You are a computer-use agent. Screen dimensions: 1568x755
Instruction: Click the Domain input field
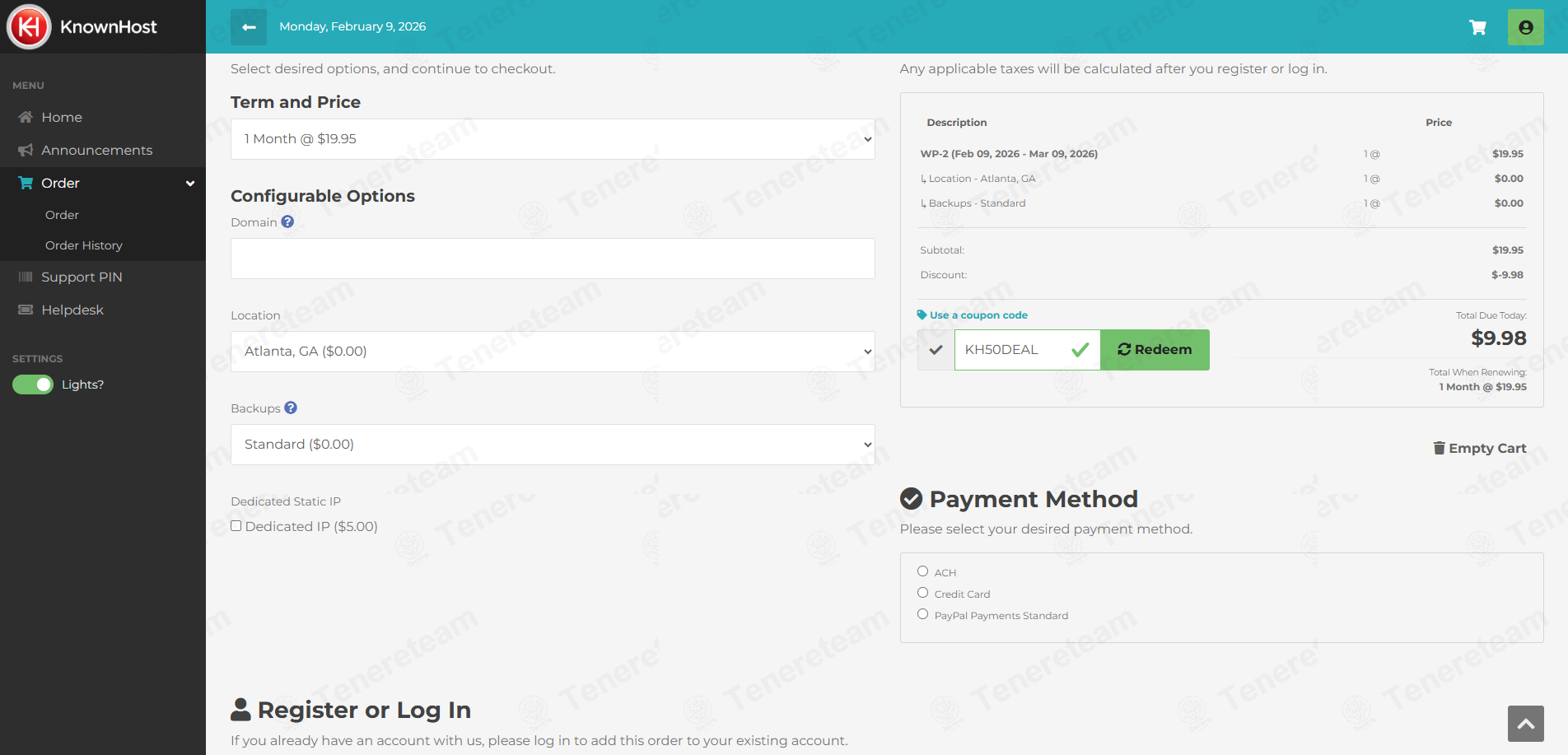(x=553, y=259)
